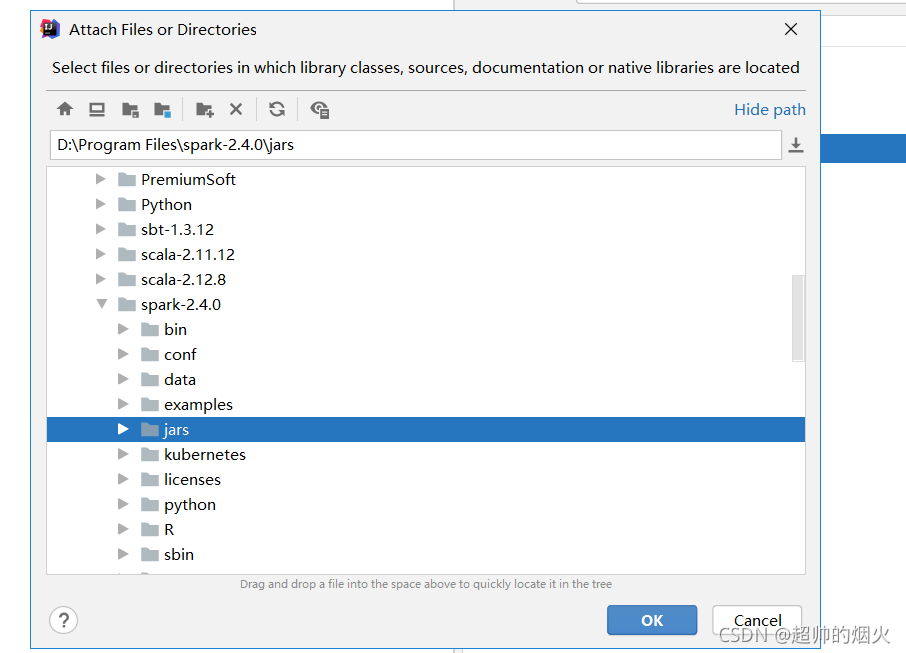This screenshot has height=653, width=906.
Task: Close the Attach Files or Directories dialog
Action: pos(791,29)
